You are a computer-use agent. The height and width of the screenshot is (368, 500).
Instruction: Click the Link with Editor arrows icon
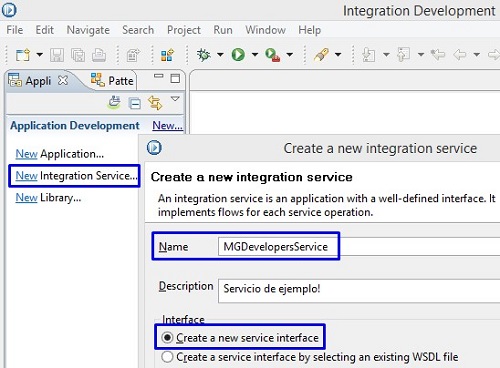coord(155,102)
